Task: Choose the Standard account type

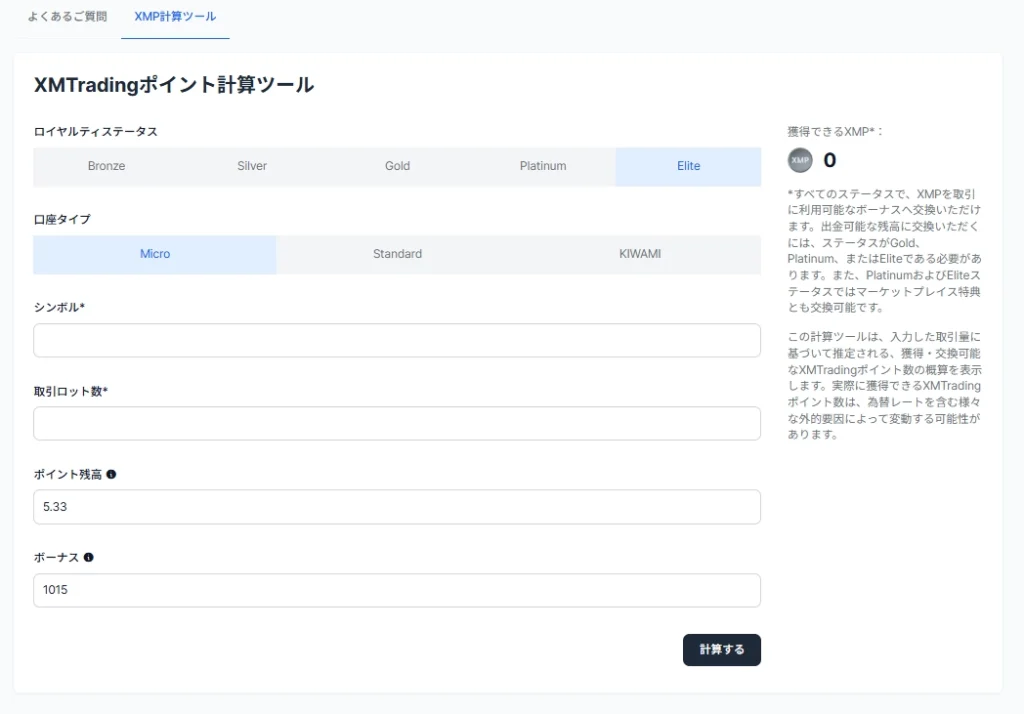Action: tap(397, 254)
